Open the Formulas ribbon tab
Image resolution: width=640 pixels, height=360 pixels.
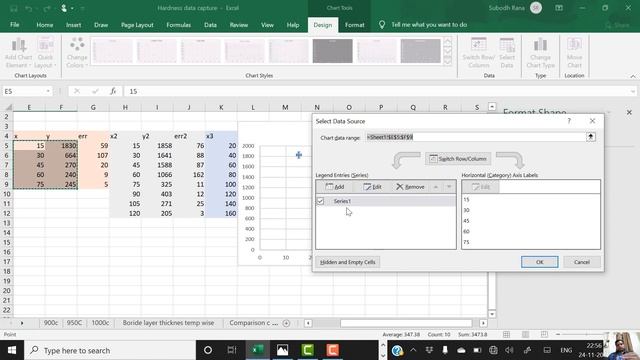(x=178, y=25)
